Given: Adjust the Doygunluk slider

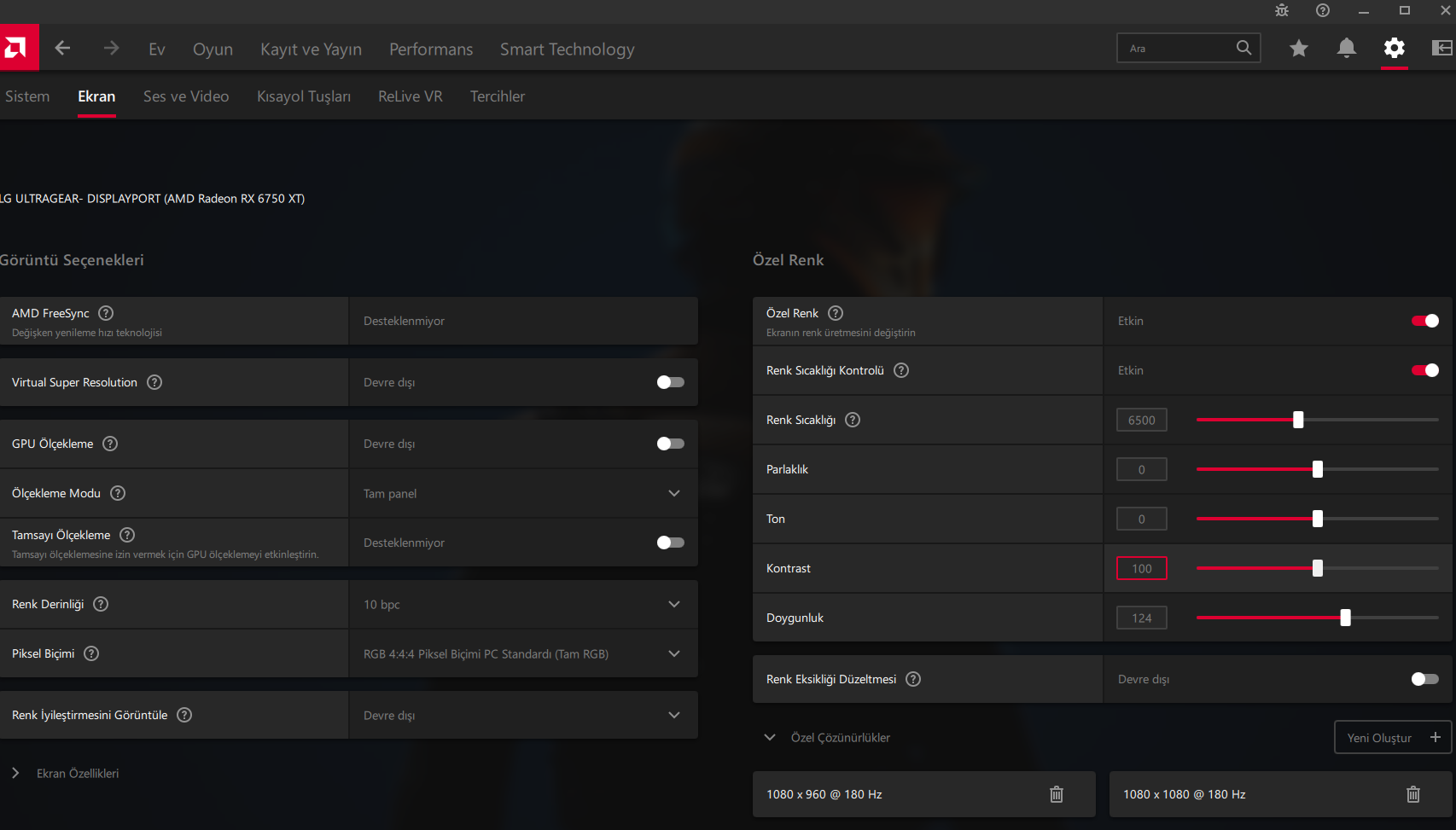Looking at the screenshot, I should tap(1346, 618).
